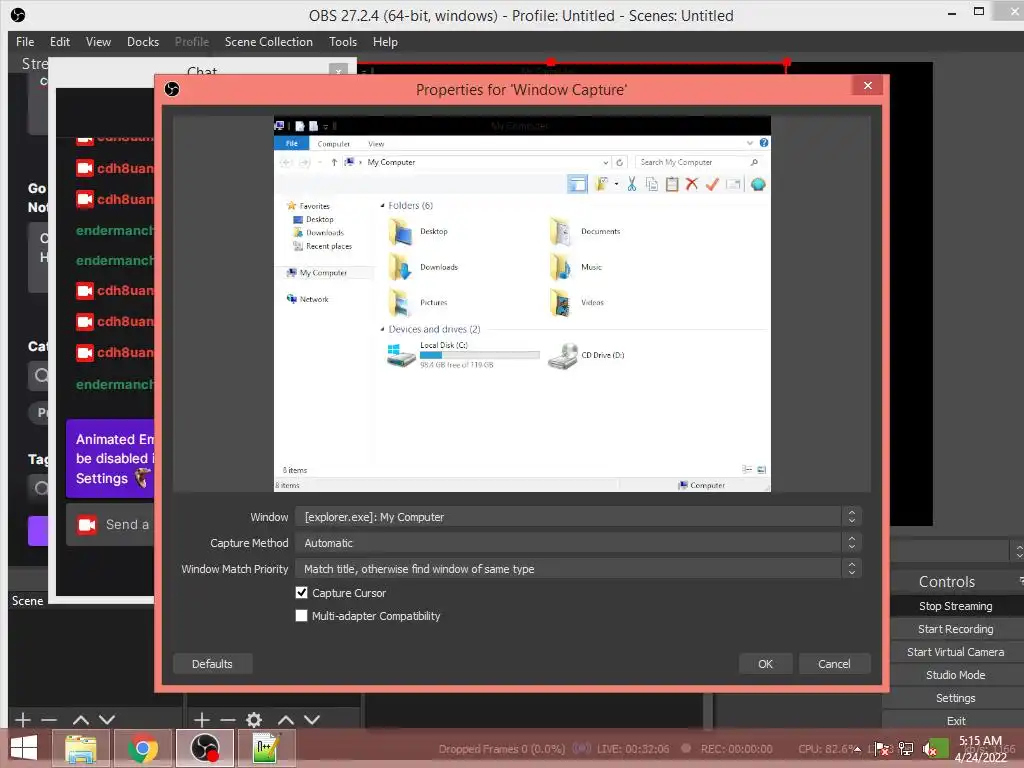Open Settings from the Controls dock
1024x768 pixels.
click(955, 697)
